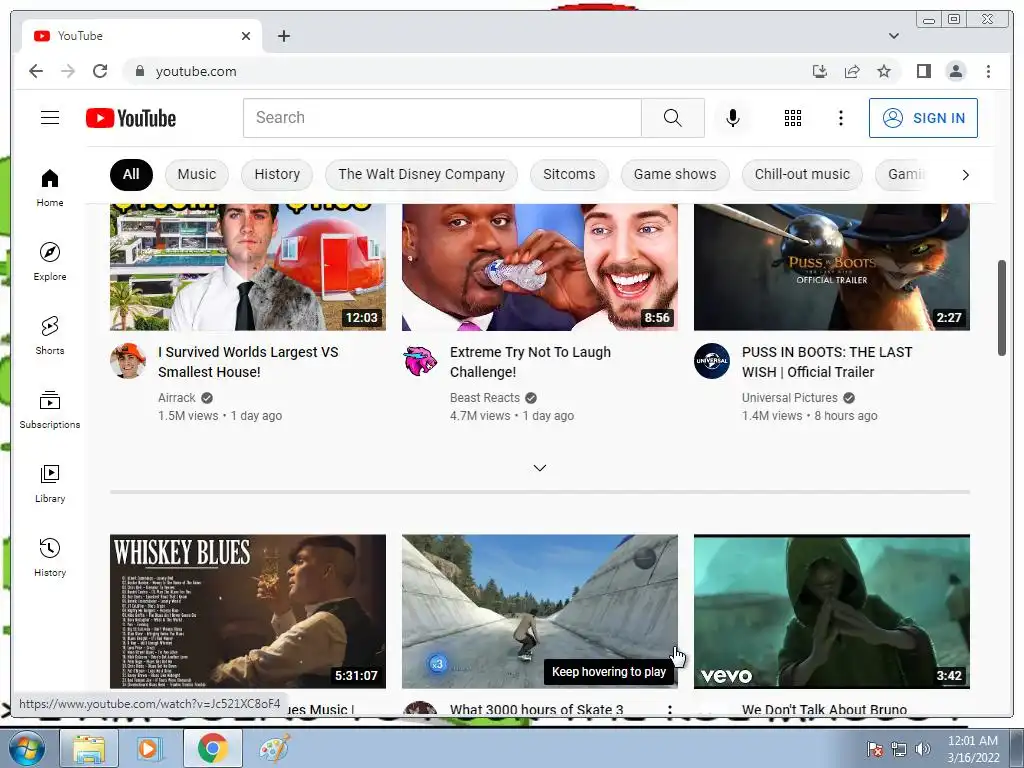
Task: Open the Beast Reacts channel name
Action: tap(485, 398)
